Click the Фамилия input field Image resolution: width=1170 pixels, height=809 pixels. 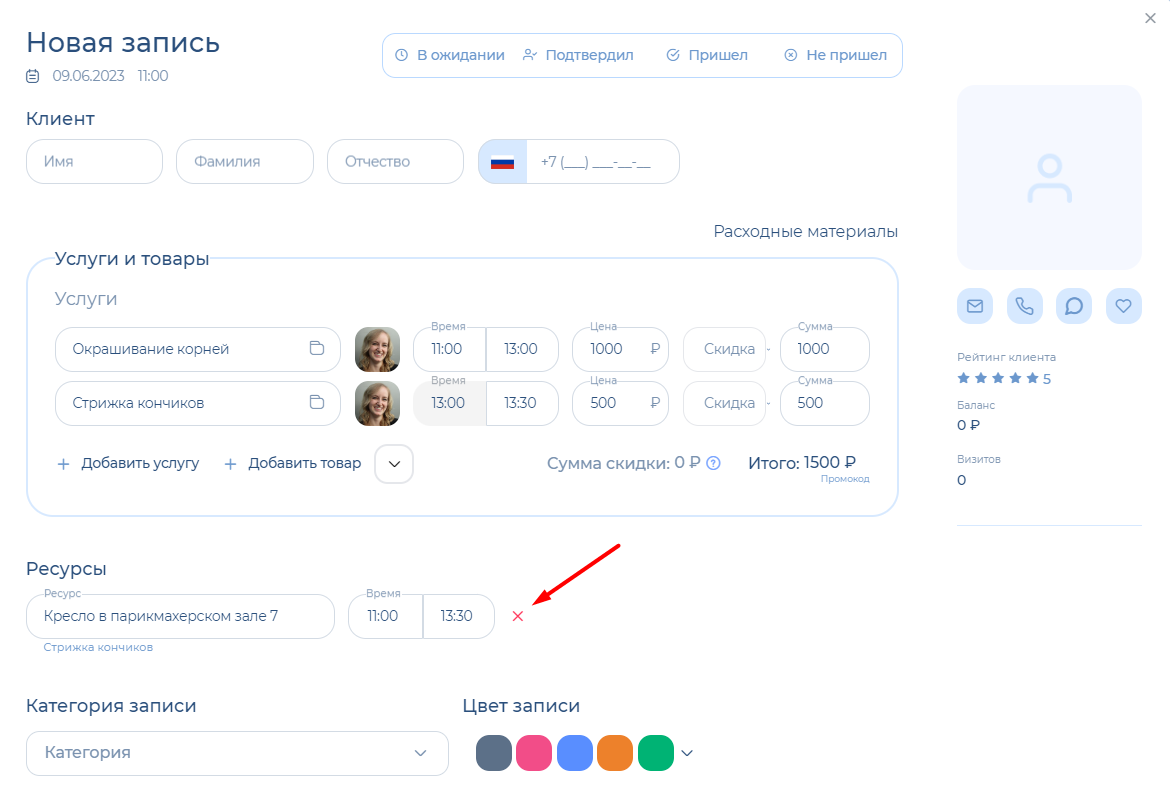click(x=245, y=162)
